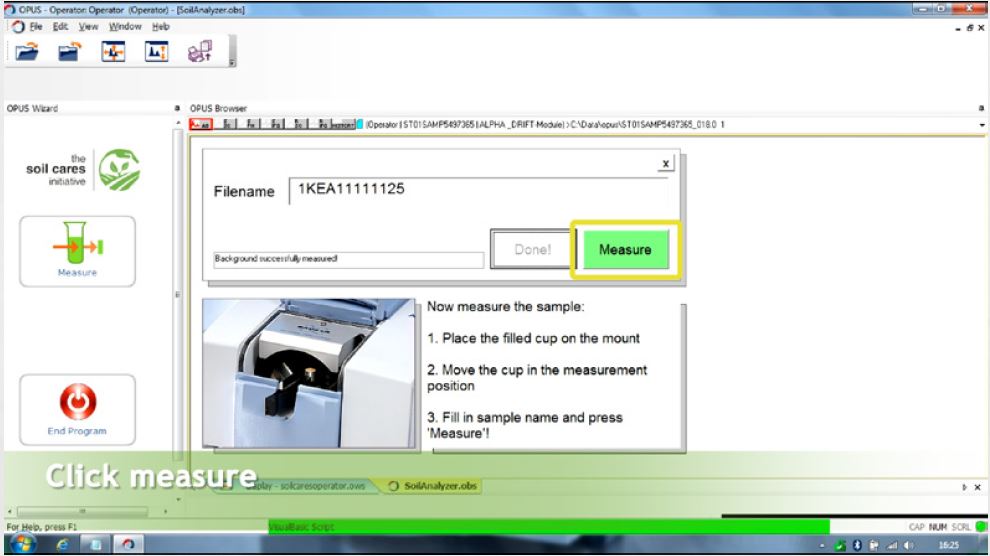Open the OPUS Browser file dropdown arrow
This screenshot has height=556, width=990.
tap(982, 125)
